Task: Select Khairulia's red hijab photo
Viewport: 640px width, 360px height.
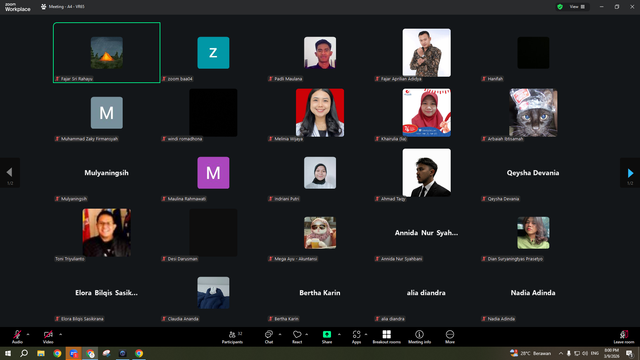Action: (x=427, y=113)
